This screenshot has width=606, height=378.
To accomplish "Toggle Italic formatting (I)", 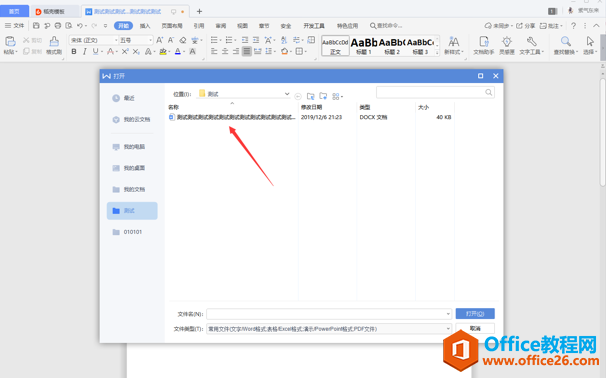I will pyautogui.click(x=84, y=51).
